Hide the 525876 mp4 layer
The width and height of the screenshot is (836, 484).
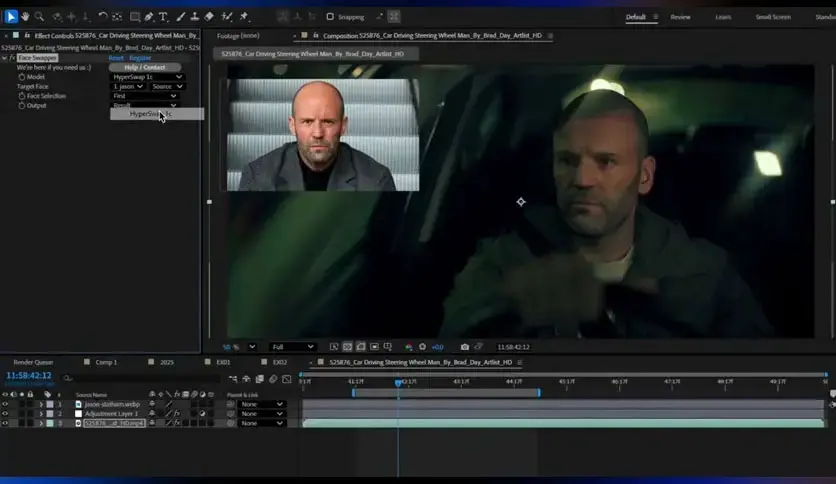tap(5, 423)
